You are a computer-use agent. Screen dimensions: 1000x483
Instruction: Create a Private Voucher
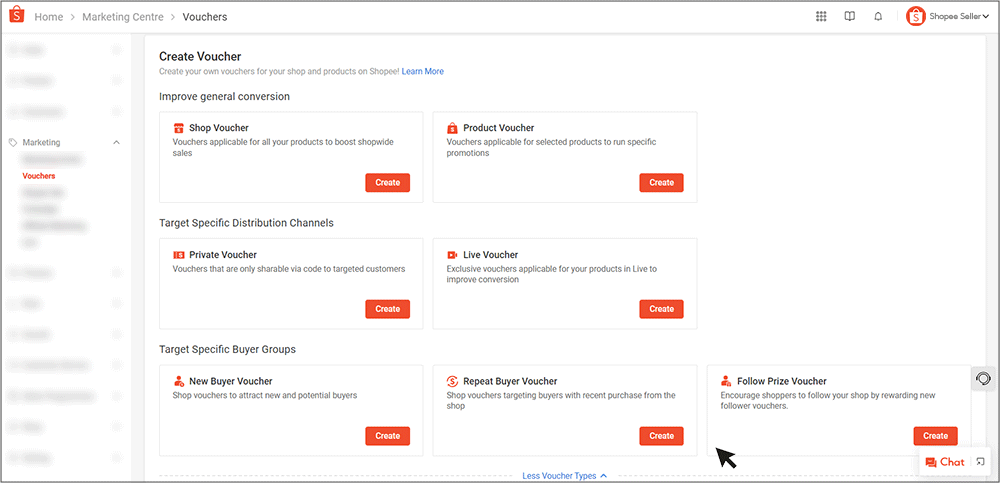pos(388,309)
